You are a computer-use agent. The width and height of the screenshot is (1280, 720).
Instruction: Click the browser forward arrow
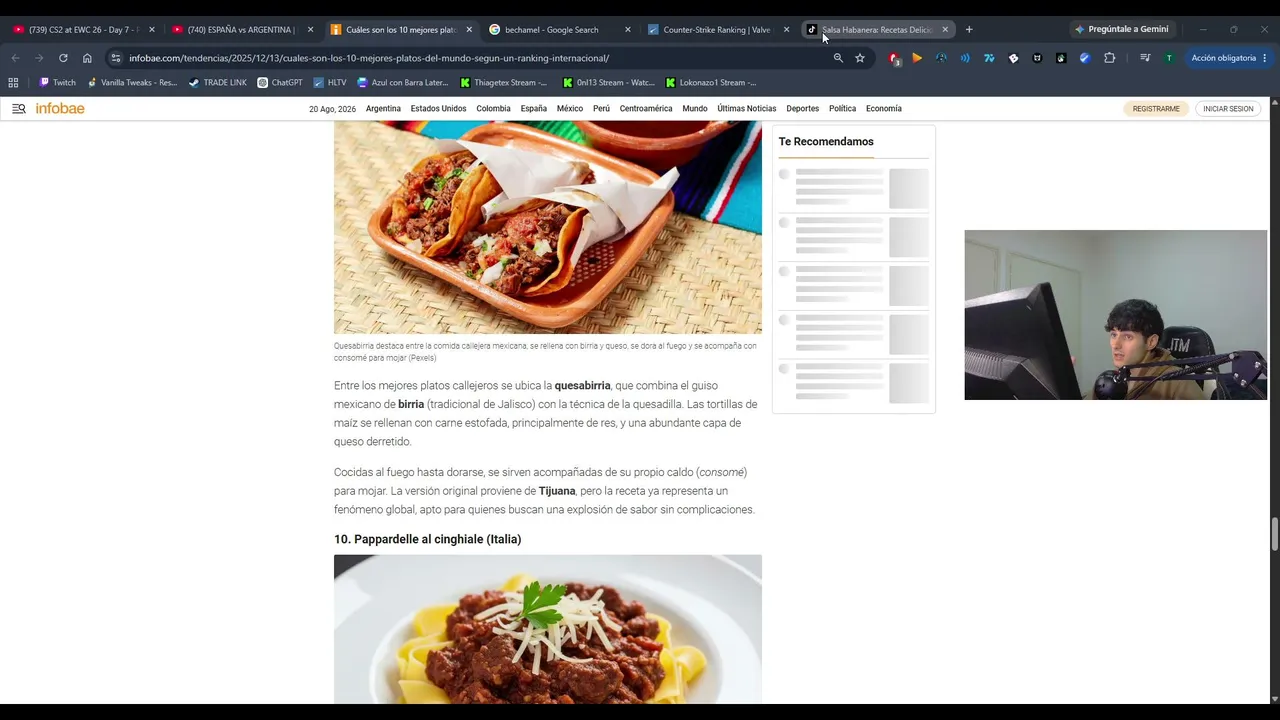click(39, 58)
